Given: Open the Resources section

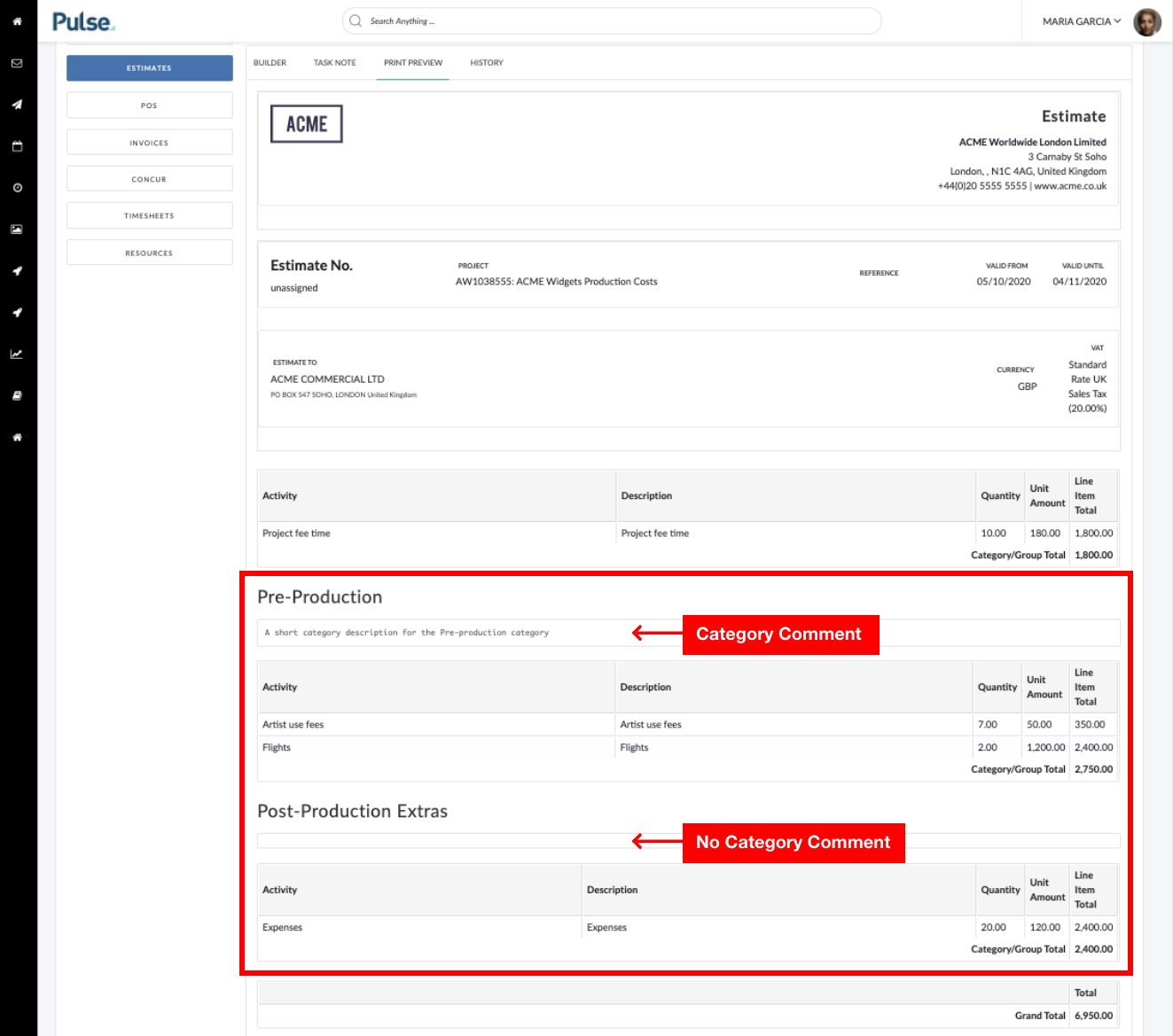Looking at the screenshot, I should point(149,253).
